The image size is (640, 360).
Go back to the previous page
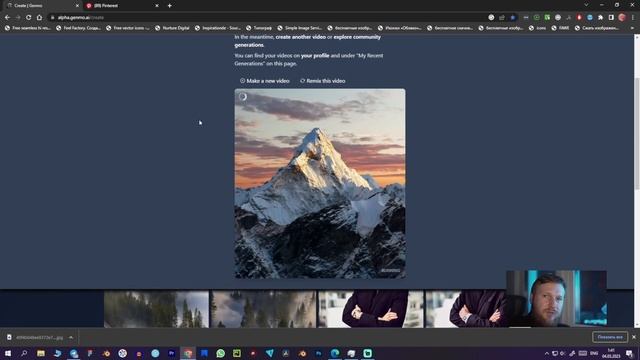[7, 18]
